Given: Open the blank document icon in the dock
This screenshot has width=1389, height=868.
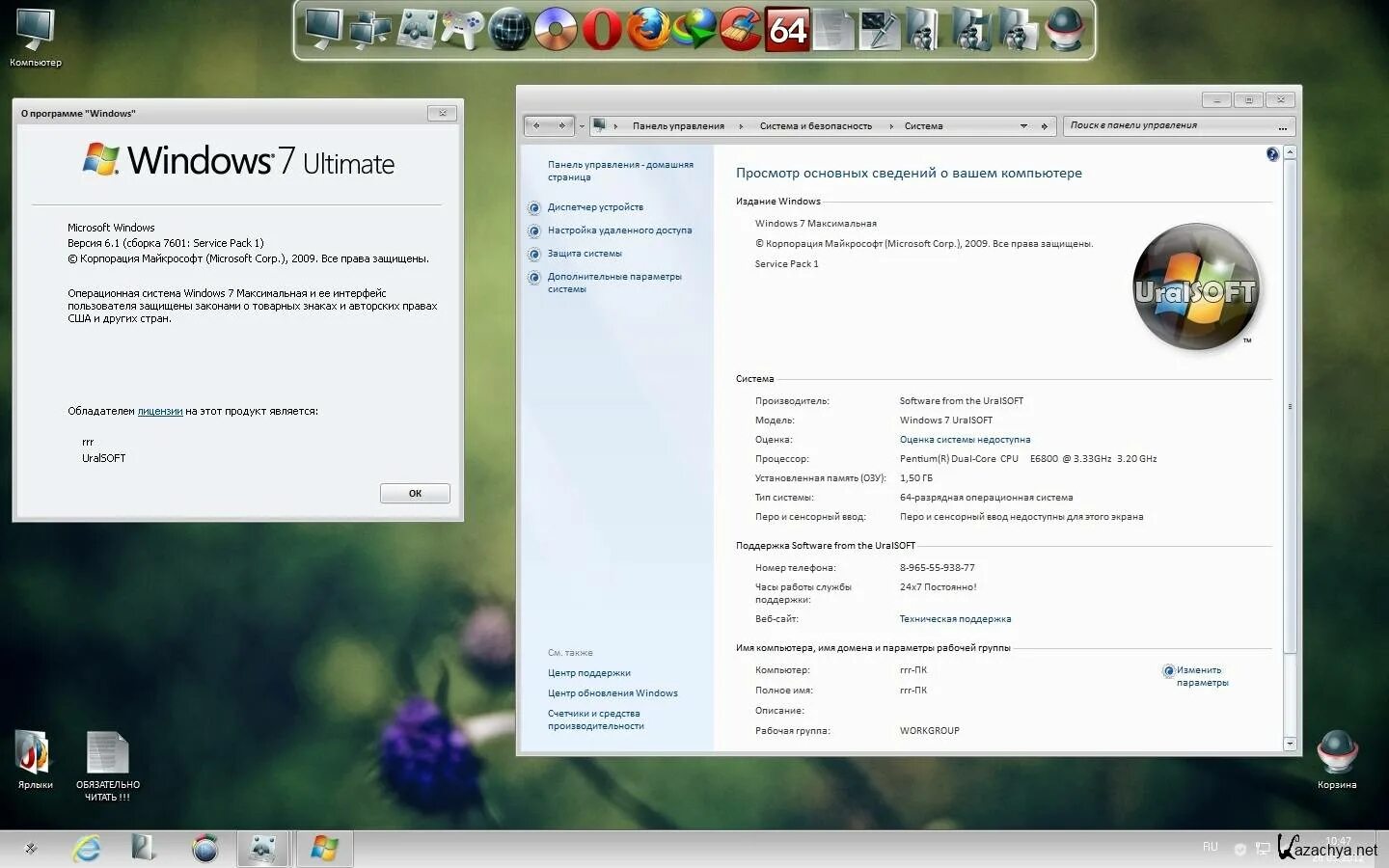Looking at the screenshot, I should 833,29.
